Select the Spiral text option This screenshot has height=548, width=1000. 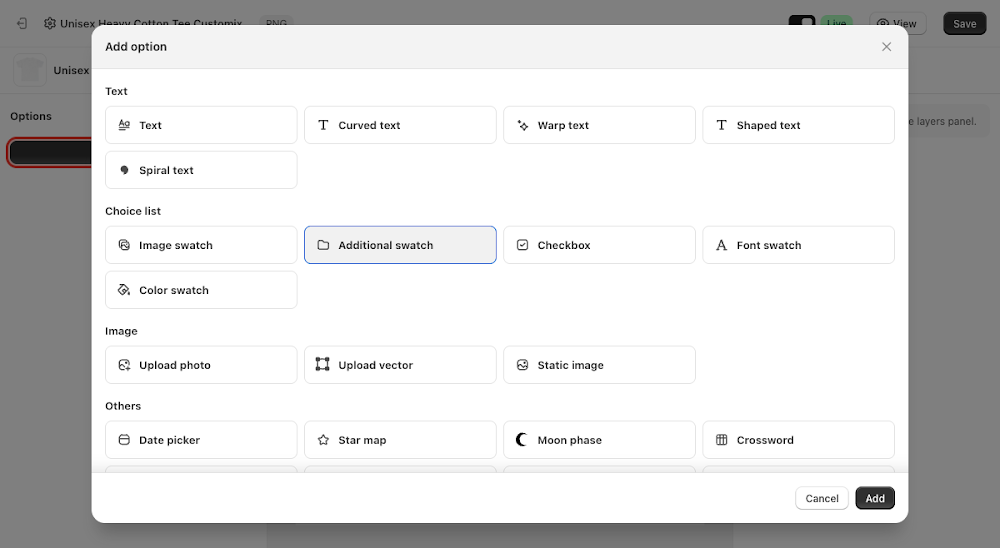pyautogui.click(x=201, y=170)
